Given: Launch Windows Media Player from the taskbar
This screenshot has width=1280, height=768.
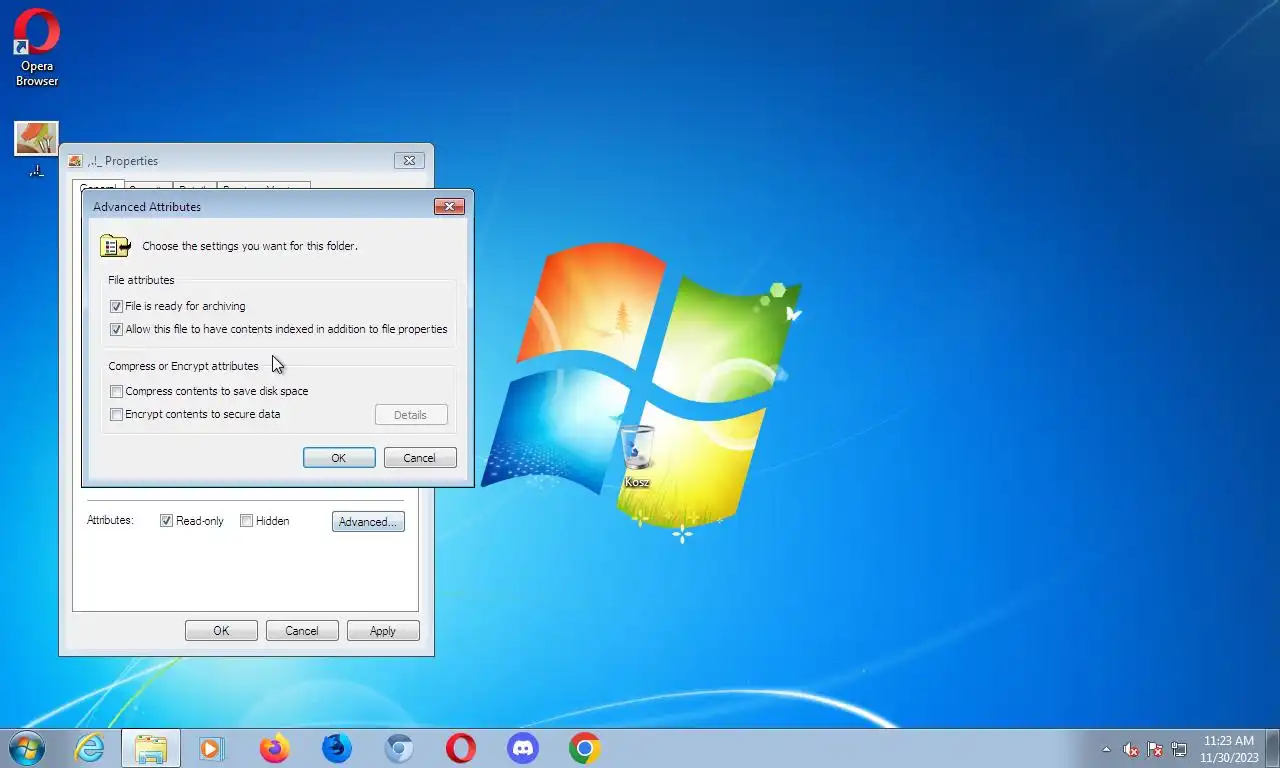Looking at the screenshot, I should click(x=211, y=748).
